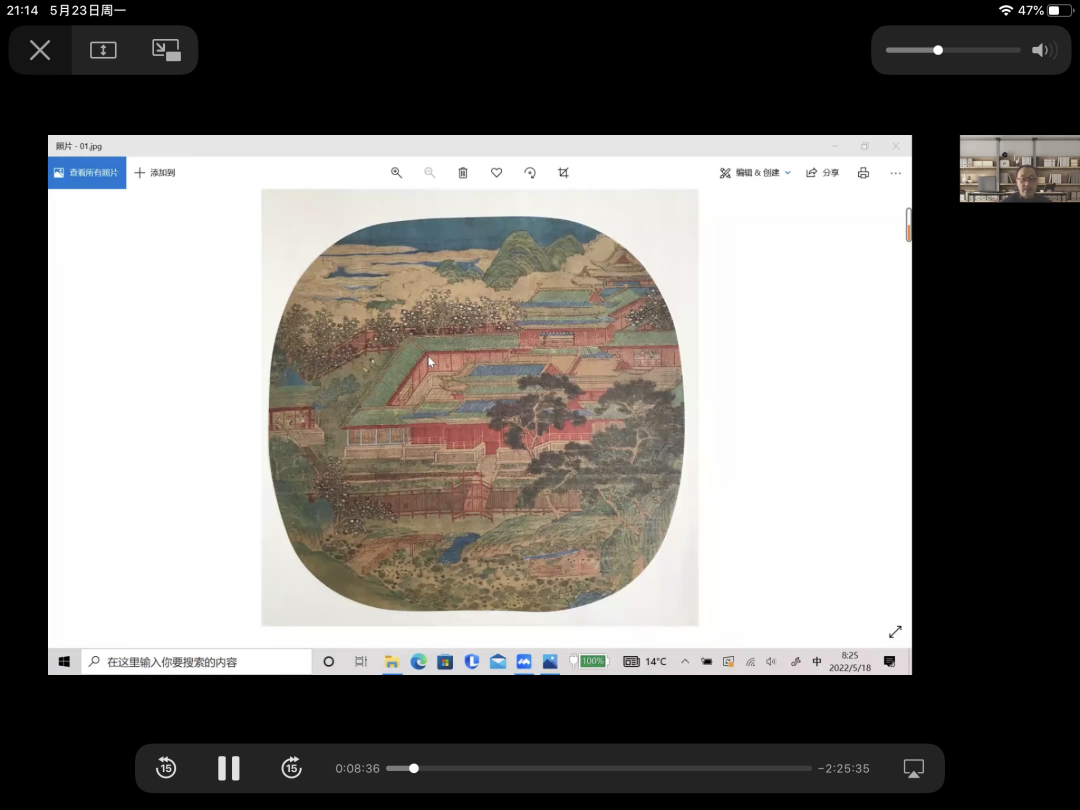
Task: Click the Photos window vertical scrollbar
Action: [x=908, y=225]
